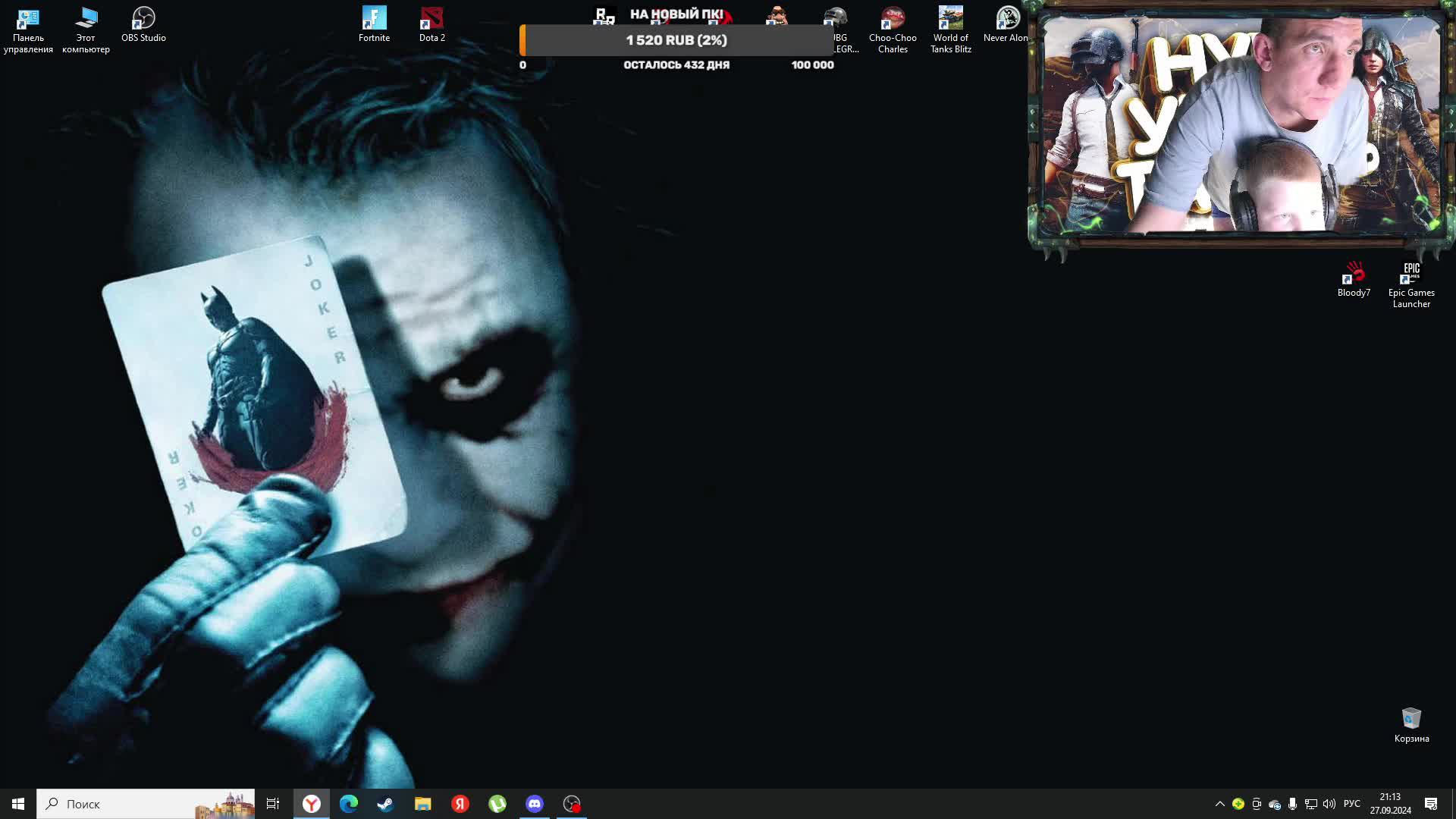The height and width of the screenshot is (819, 1456).
Task: Launch the Never Alone desktop shortcut
Action: point(1006,25)
